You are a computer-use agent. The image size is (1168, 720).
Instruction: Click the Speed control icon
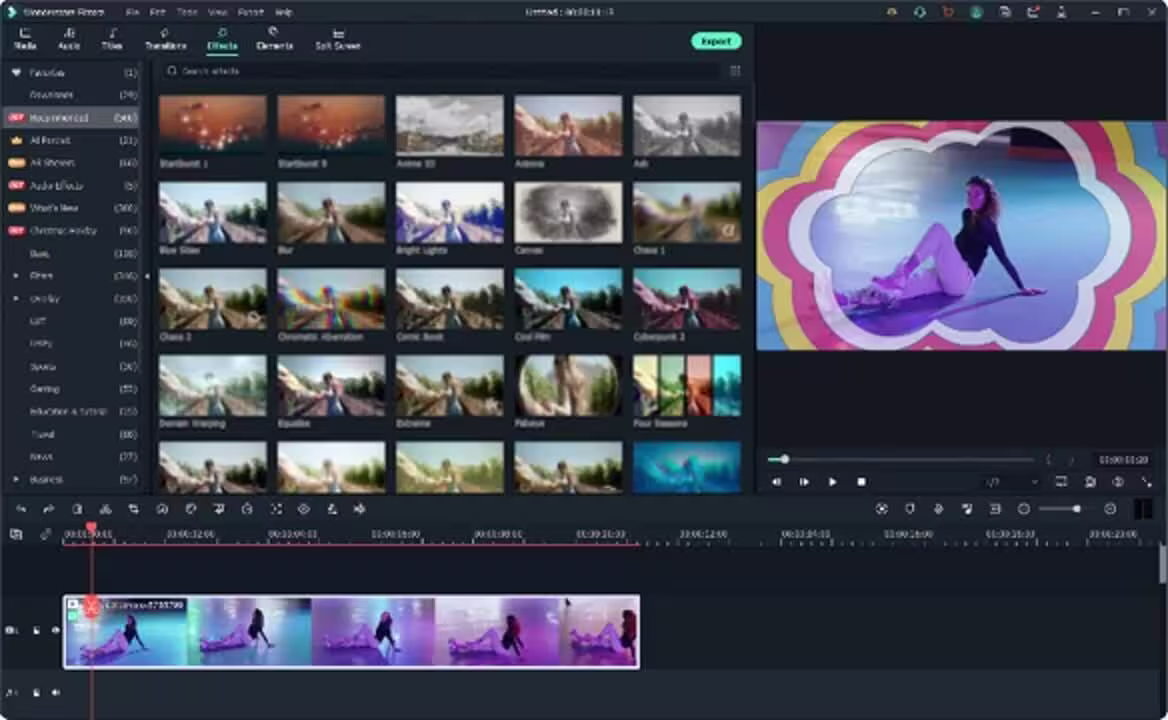tap(161, 509)
